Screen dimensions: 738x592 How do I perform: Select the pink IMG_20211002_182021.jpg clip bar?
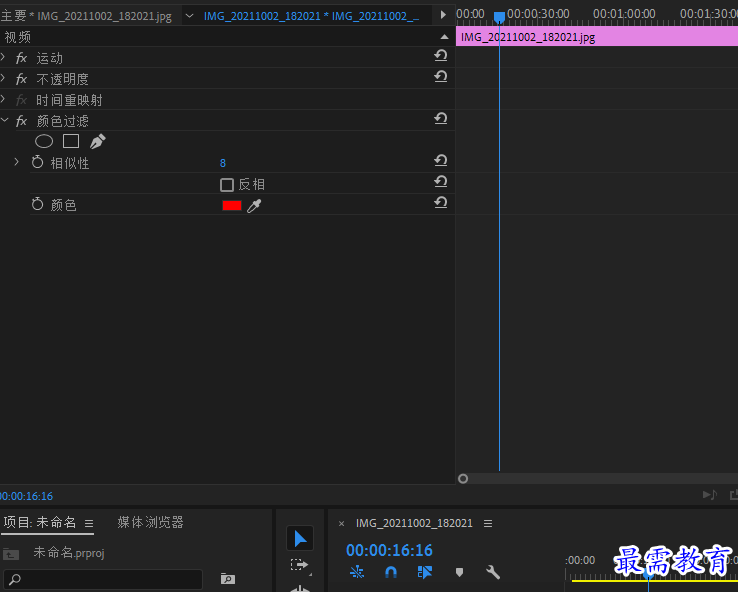597,37
